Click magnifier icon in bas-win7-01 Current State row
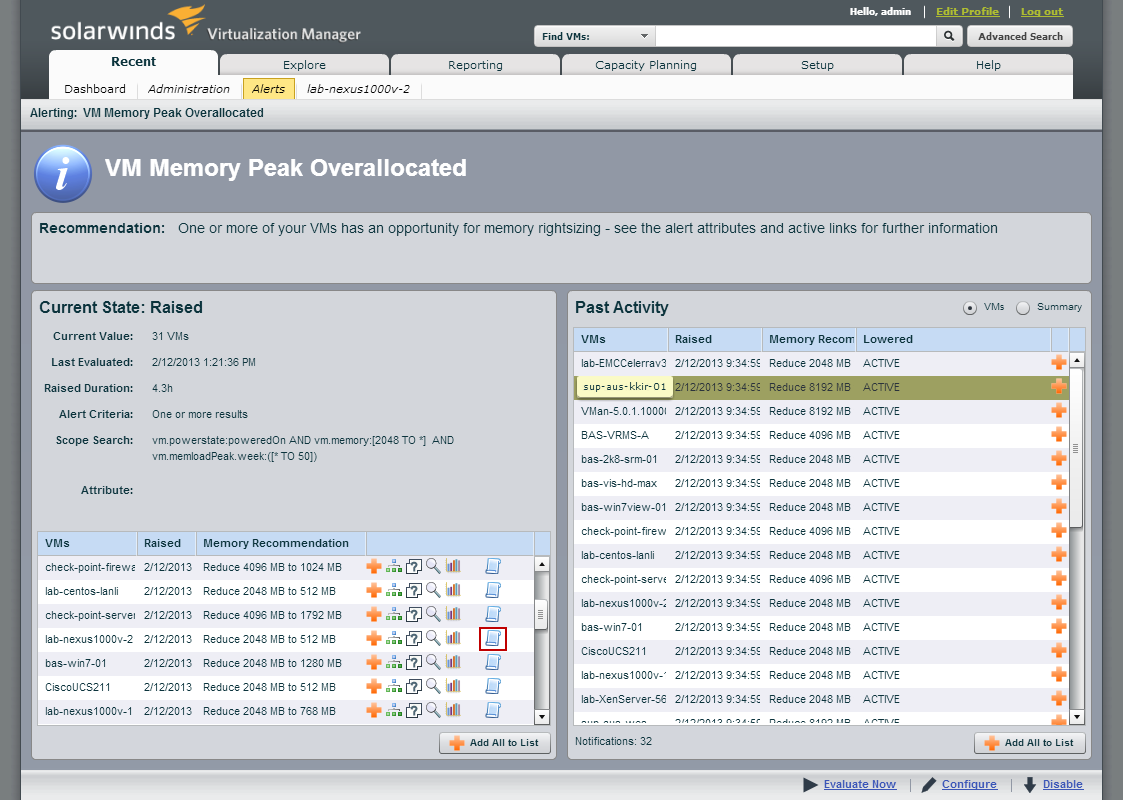This screenshot has width=1123, height=800. 433,662
